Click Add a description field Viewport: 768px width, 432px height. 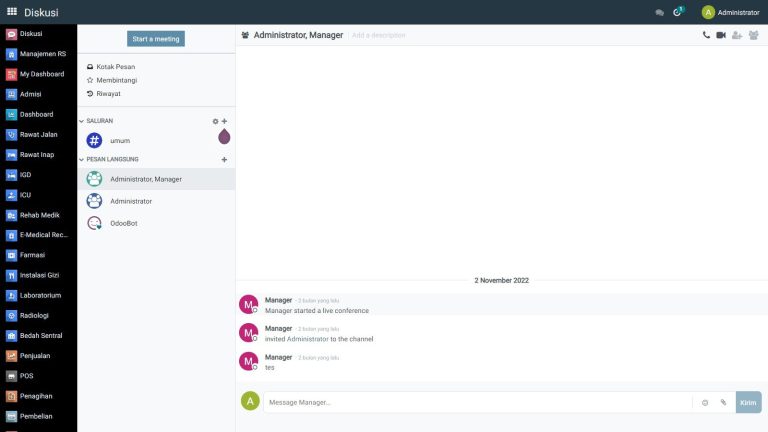click(x=379, y=35)
